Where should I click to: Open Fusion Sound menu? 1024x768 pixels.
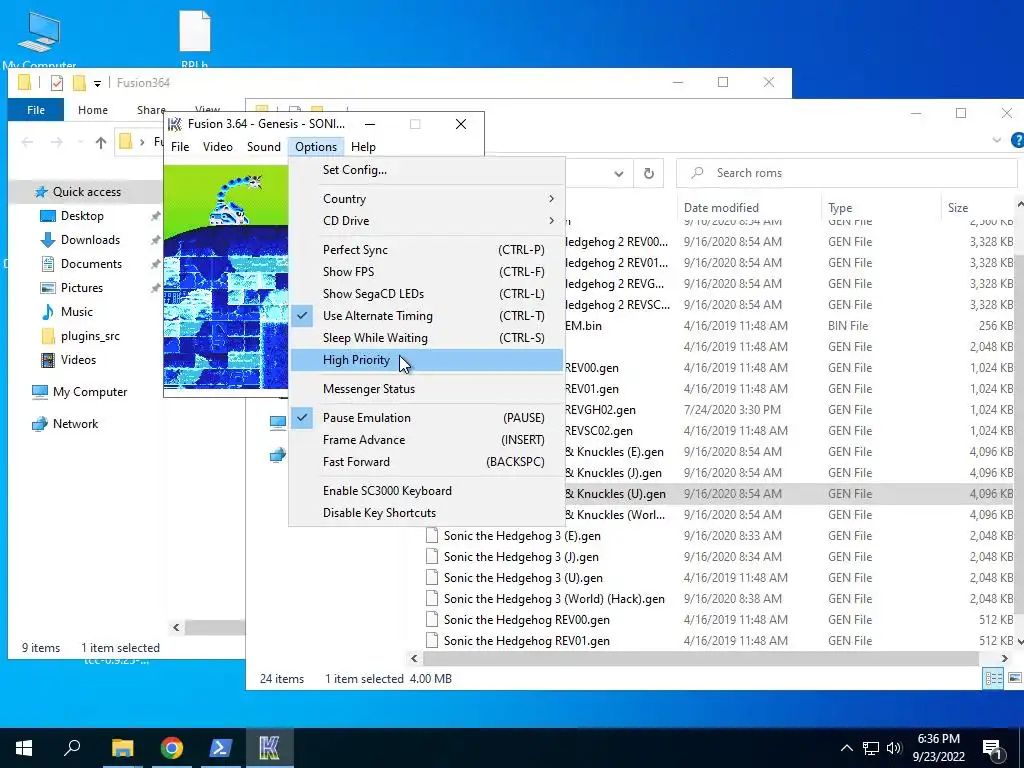click(263, 147)
